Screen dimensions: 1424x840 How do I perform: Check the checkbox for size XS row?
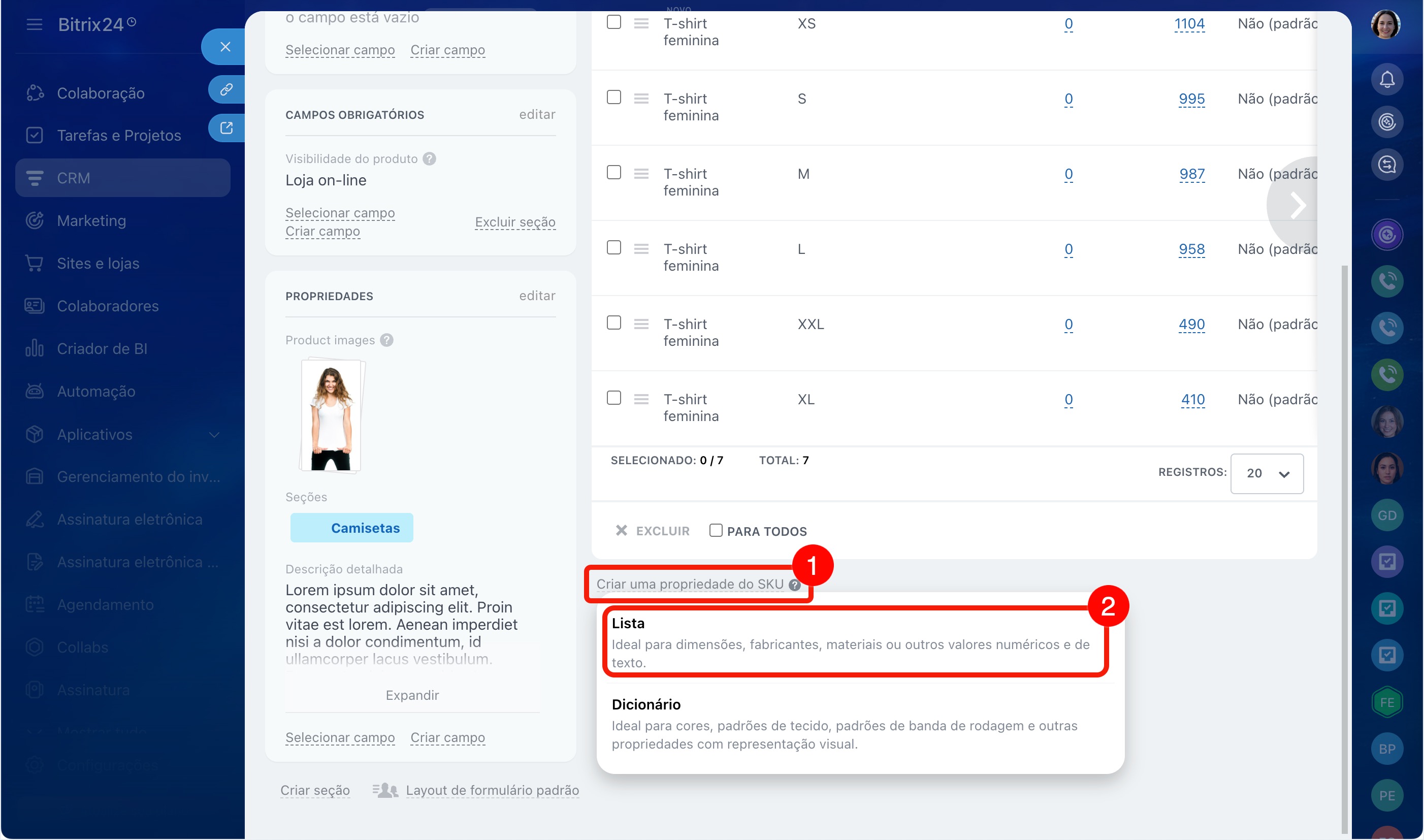(613, 22)
